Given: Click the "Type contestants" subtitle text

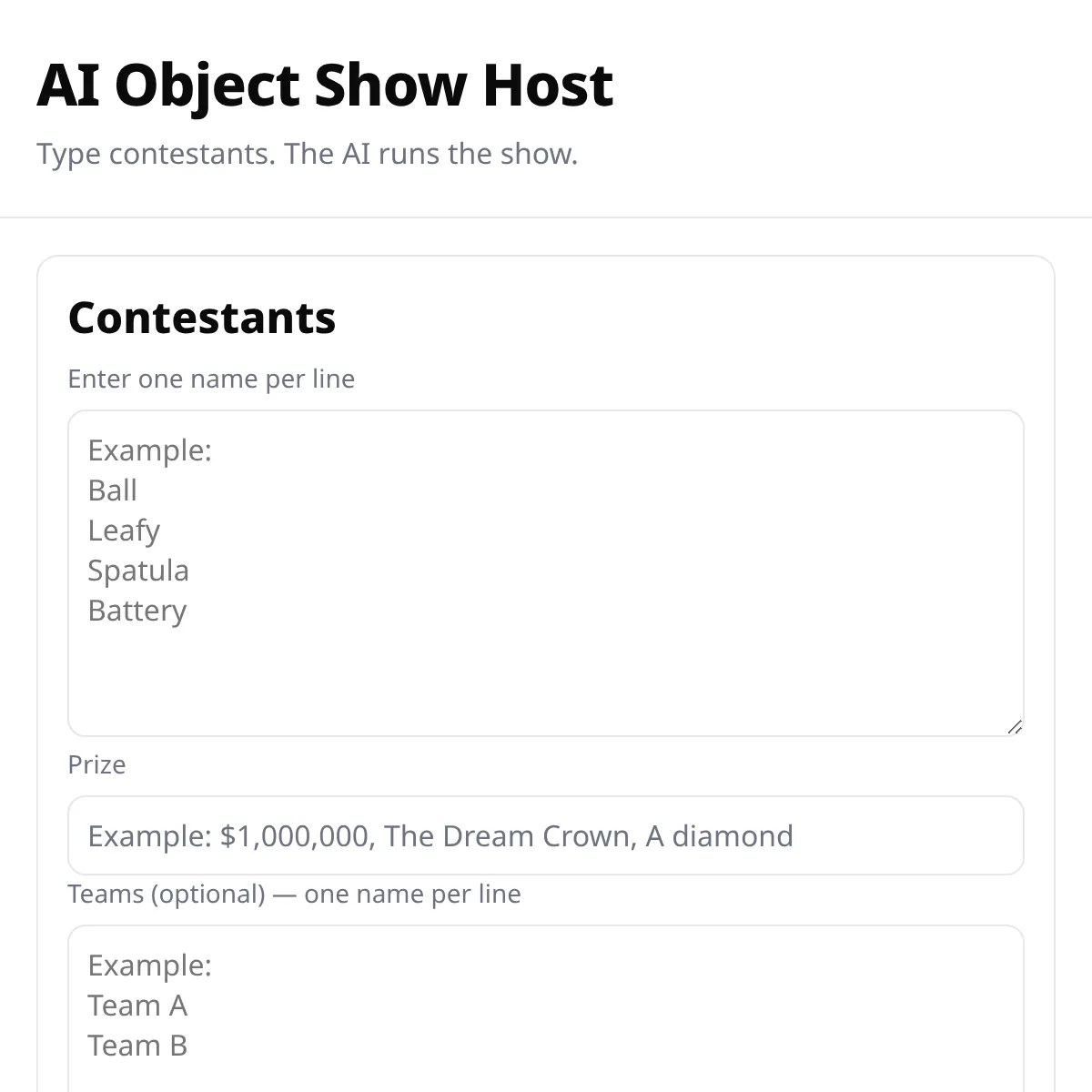Looking at the screenshot, I should 307,154.
